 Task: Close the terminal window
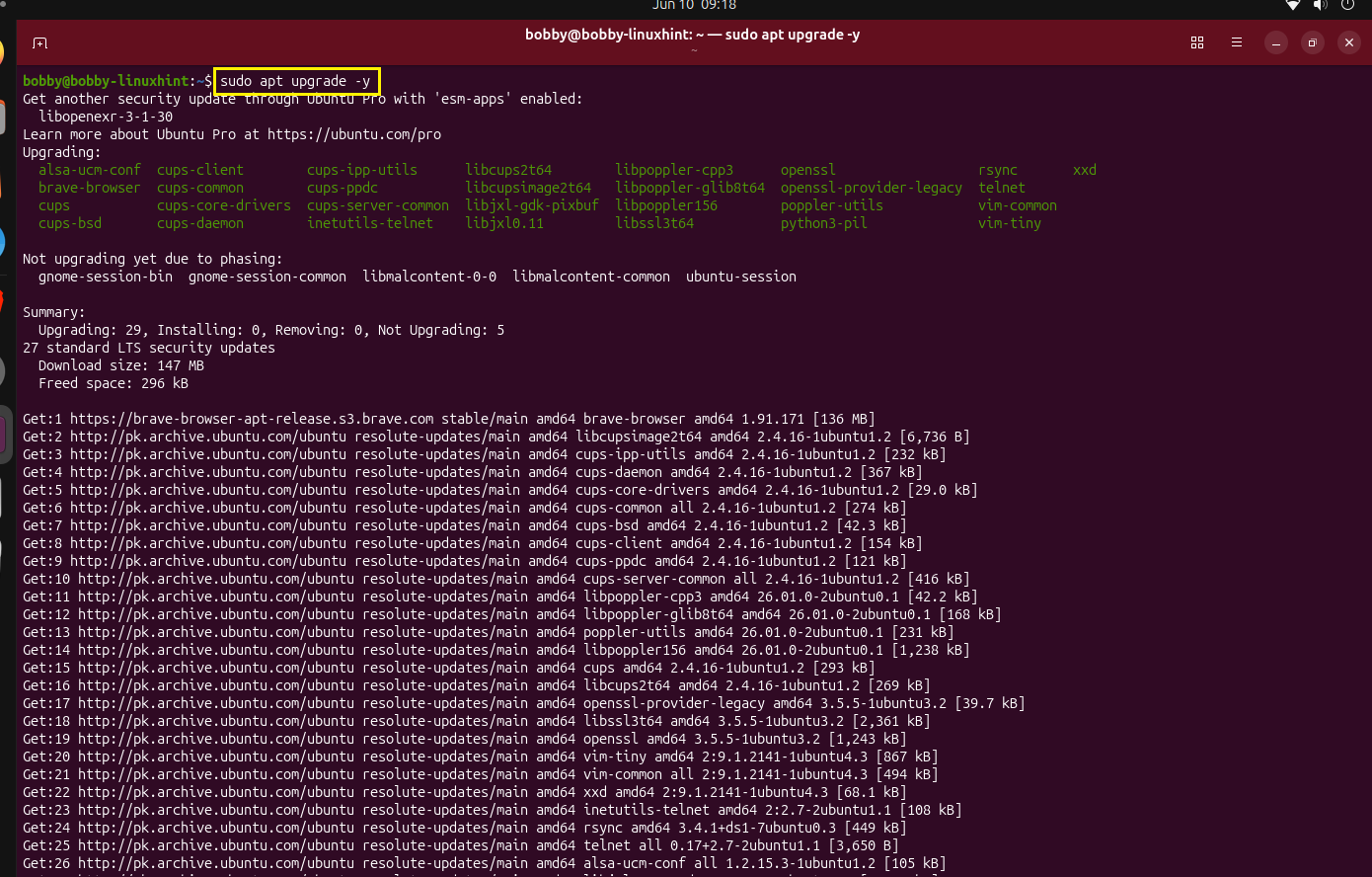click(x=1349, y=42)
